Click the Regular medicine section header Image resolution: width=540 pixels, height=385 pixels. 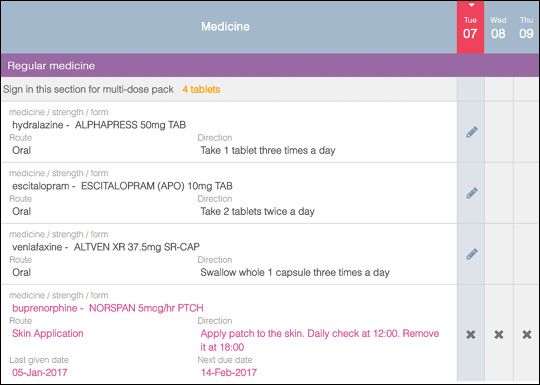coord(270,65)
